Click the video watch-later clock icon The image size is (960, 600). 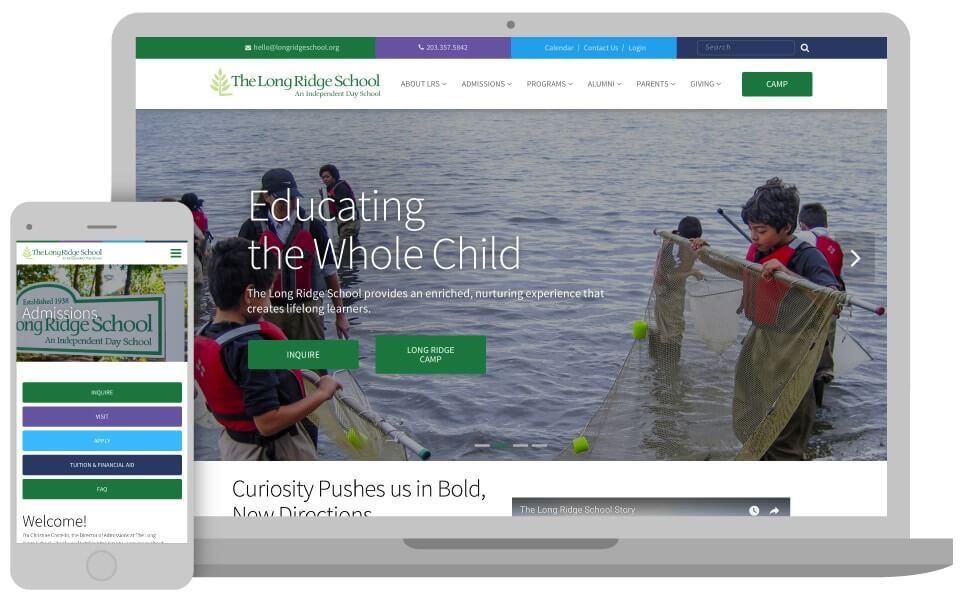(x=754, y=510)
